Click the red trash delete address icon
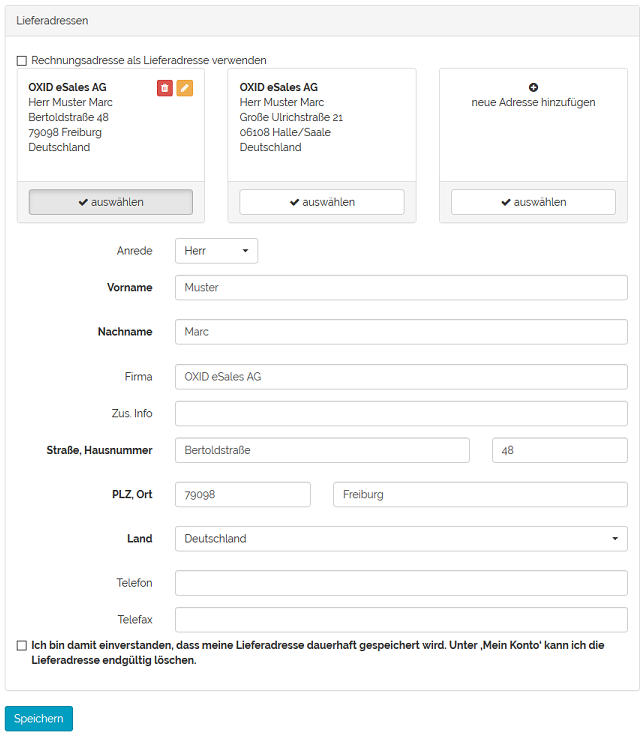The image size is (644, 736). coord(165,88)
